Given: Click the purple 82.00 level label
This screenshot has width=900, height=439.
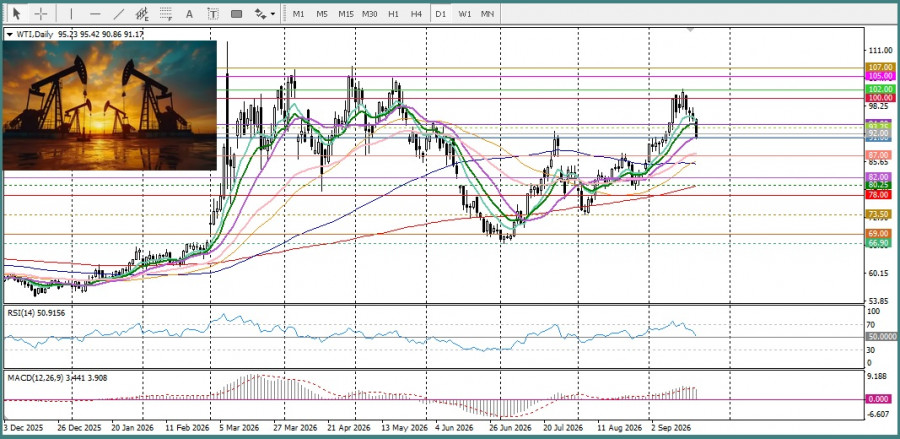Looking at the screenshot, I should (x=880, y=177).
